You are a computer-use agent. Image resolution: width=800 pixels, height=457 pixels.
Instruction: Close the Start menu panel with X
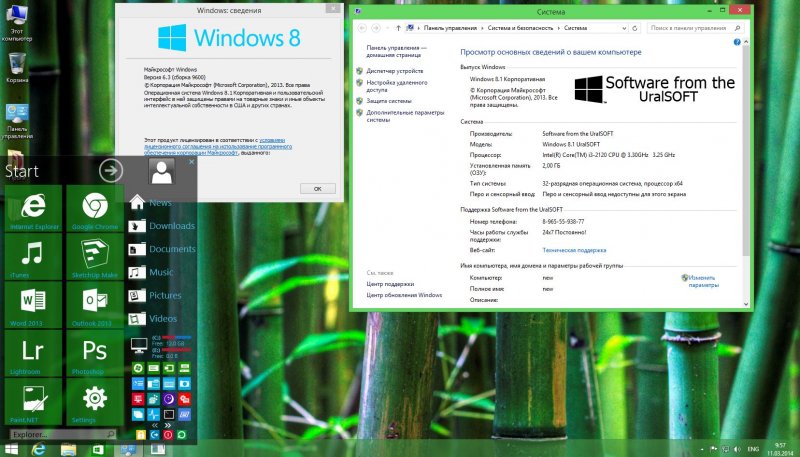(x=191, y=162)
